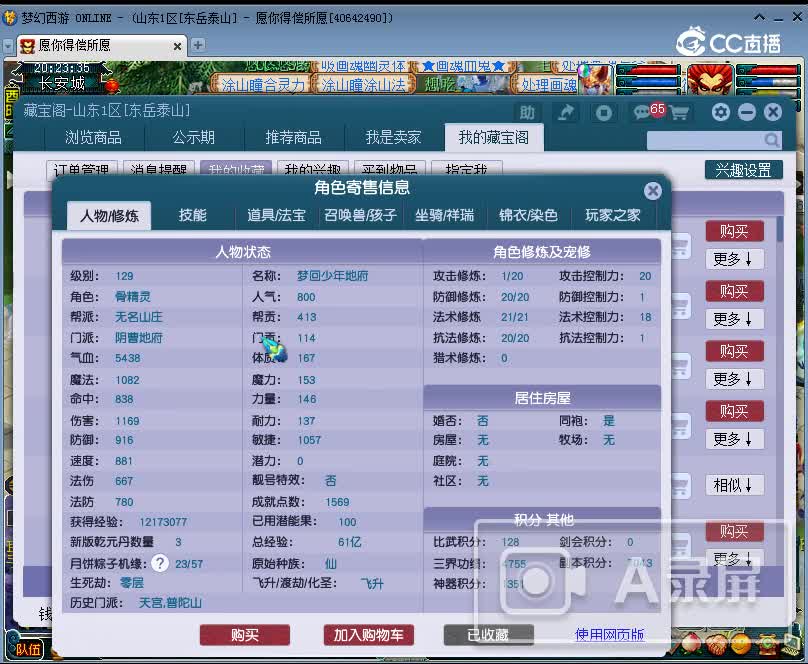Select the 我的藏宝阁 tab
This screenshot has height=664, width=808.
pos(494,138)
